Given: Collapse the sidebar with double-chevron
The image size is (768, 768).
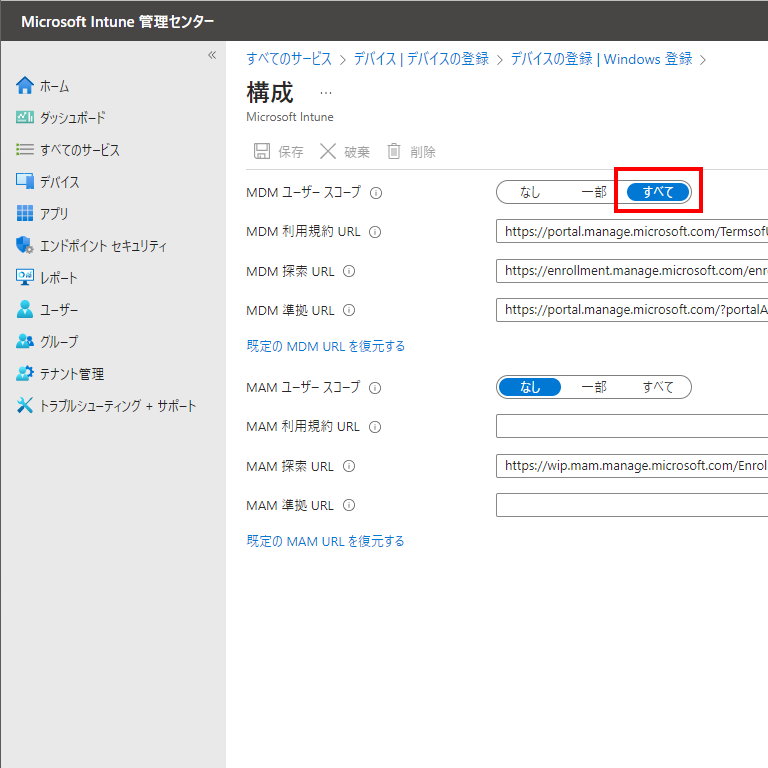Looking at the screenshot, I should tap(212, 55).
